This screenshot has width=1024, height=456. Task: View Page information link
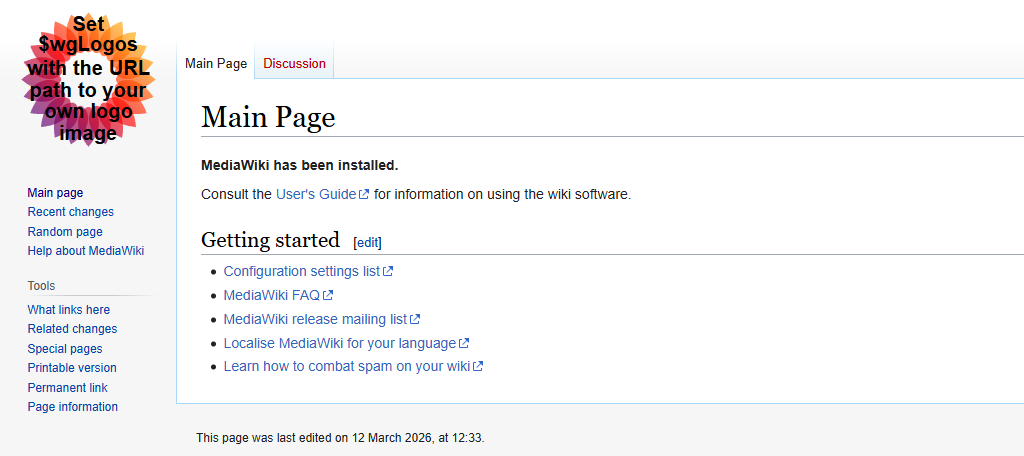72,406
